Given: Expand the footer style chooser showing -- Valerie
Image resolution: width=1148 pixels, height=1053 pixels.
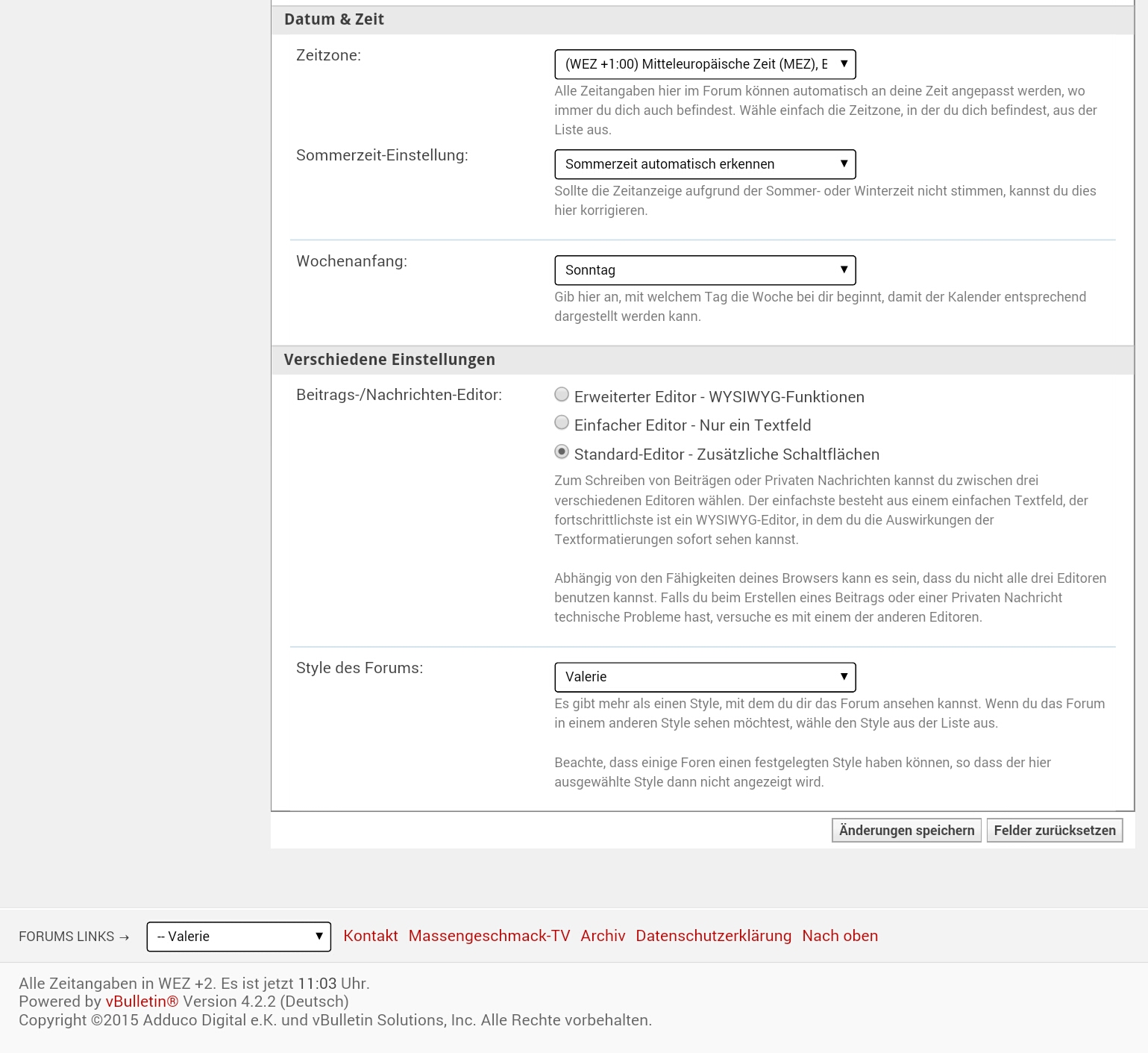Looking at the screenshot, I should pyautogui.click(x=239, y=937).
